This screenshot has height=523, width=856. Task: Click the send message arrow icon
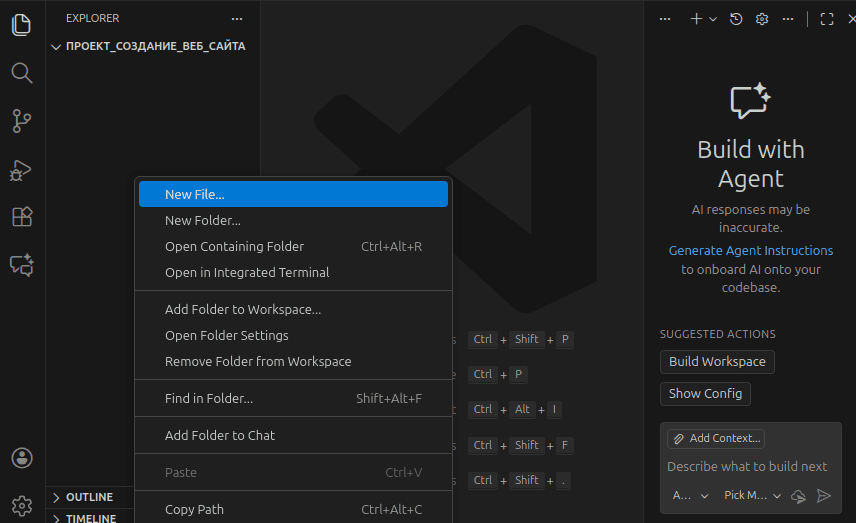tap(824, 495)
